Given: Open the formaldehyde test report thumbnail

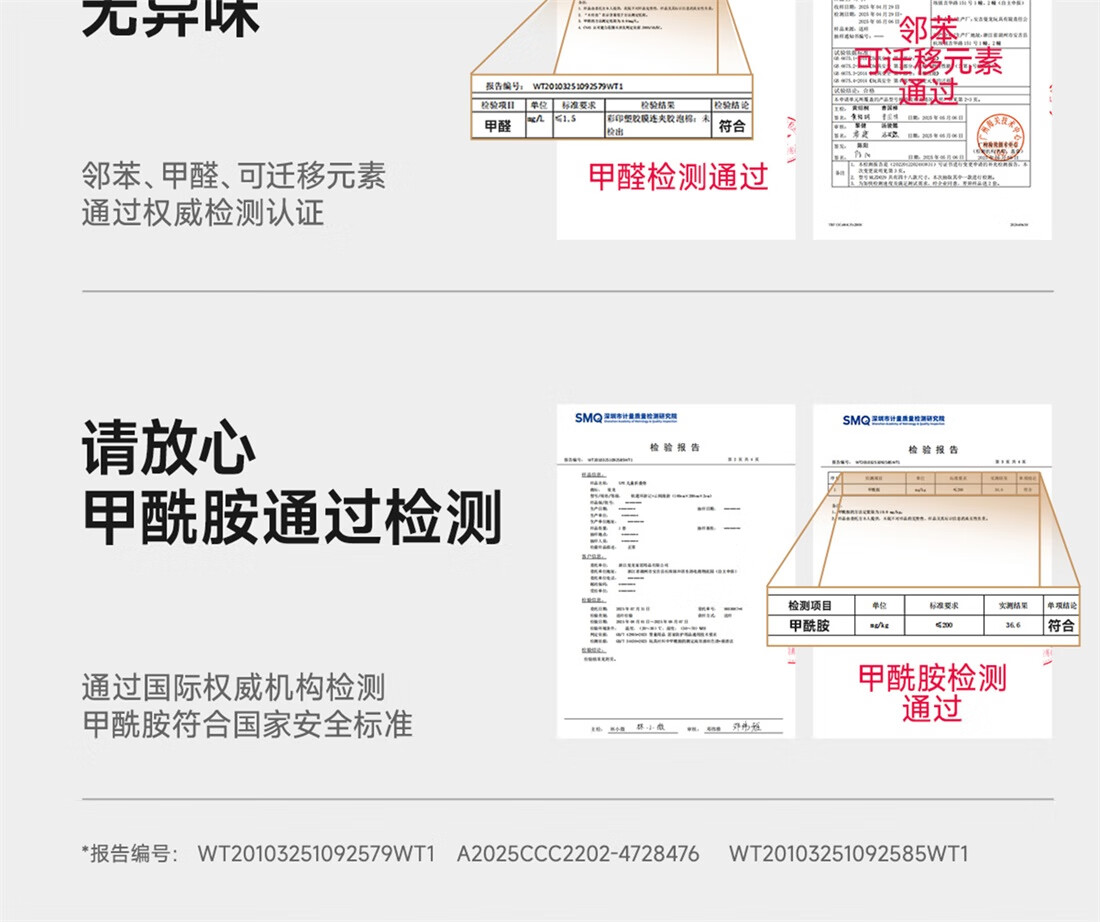Looking at the screenshot, I should click(675, 120).
